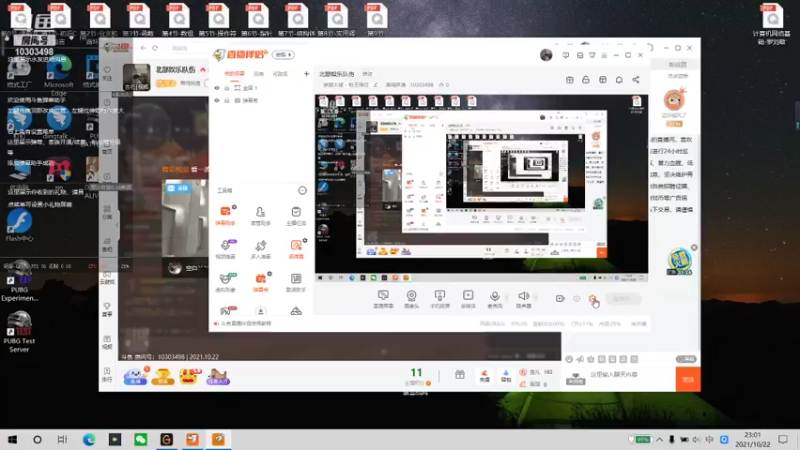Image resolution: width=800 pixels, height=450 pixels.
Task: Click the triangle tool icon at toolbox bottom
Action: [296, 311]
